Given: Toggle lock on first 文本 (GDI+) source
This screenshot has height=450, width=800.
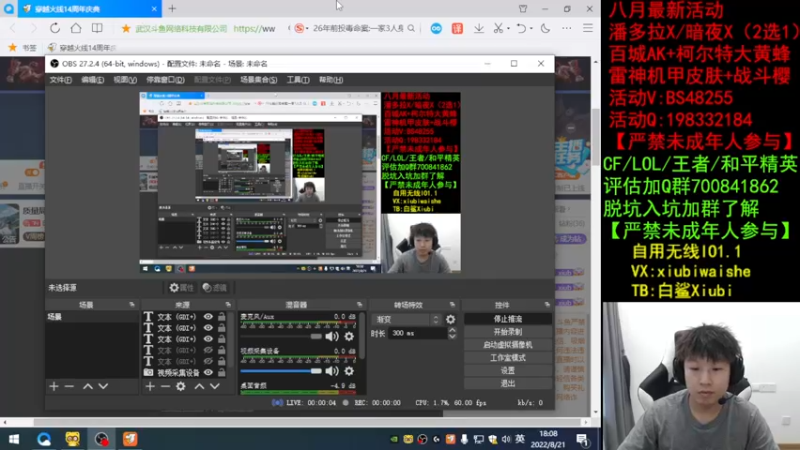Looking at the screenshot, I should click(222, 316).
